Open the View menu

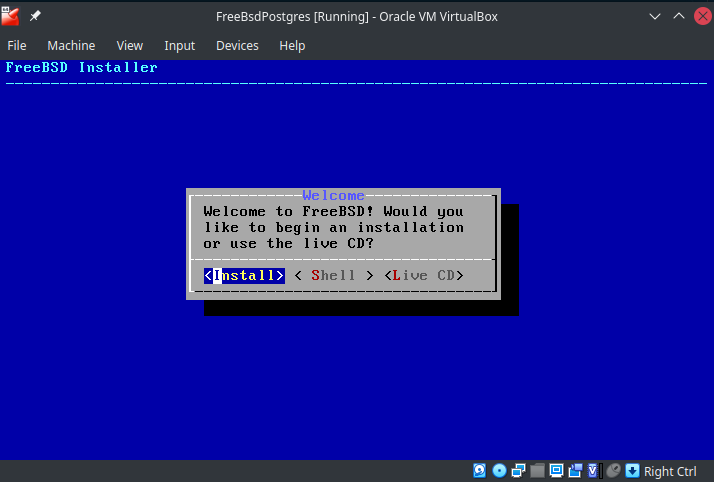click(x=130, y=46)
